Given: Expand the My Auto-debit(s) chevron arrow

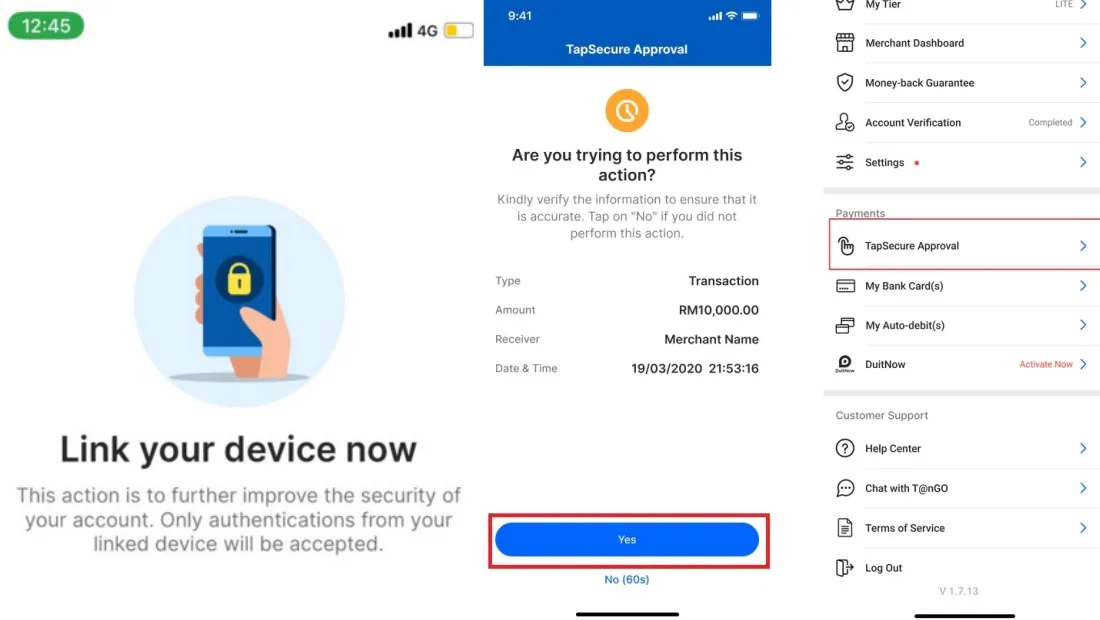Looking at the screenshot, I should (1083, 325).
